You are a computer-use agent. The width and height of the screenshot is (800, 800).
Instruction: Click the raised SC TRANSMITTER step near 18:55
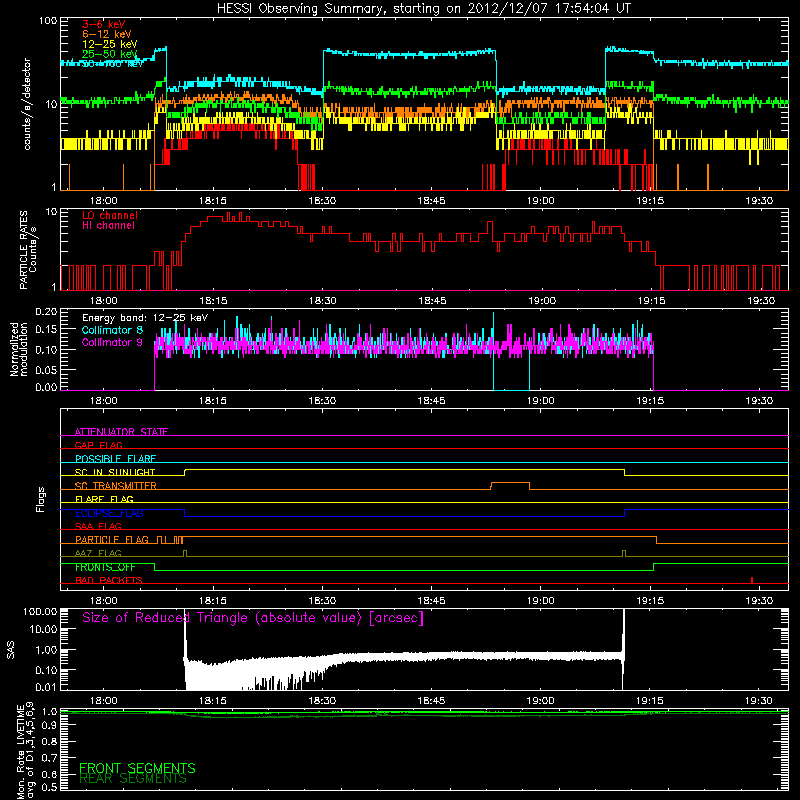(510, 486)
